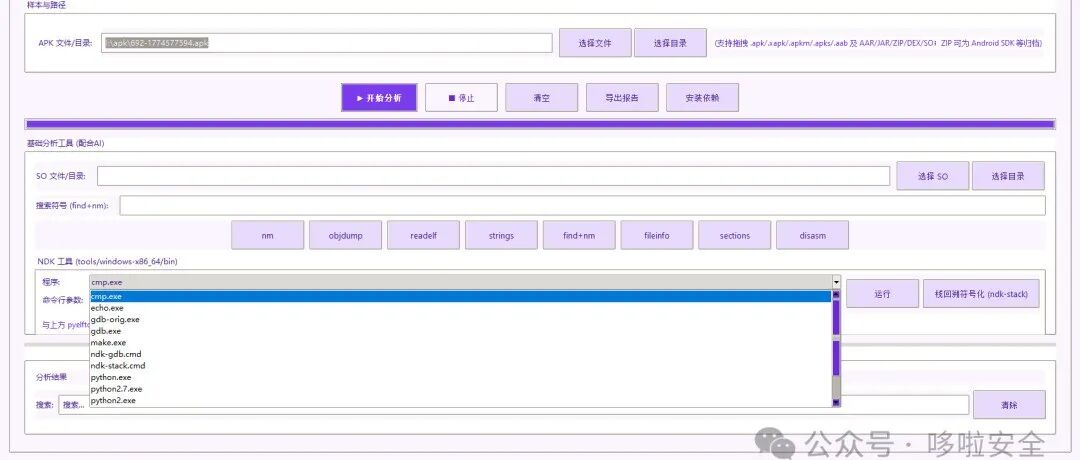Select gdb.exe in the dropdown list

coord(460,331)
